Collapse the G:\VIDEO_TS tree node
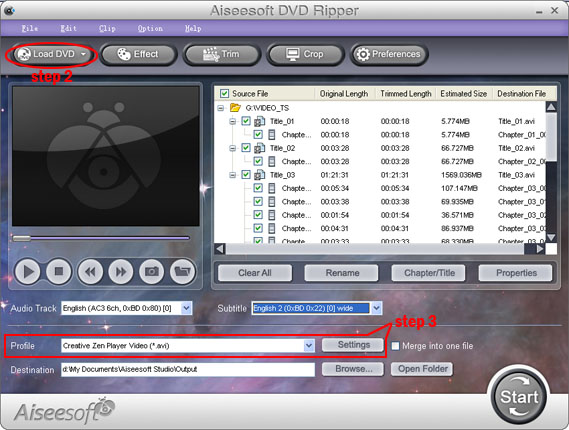 point(220,108)
